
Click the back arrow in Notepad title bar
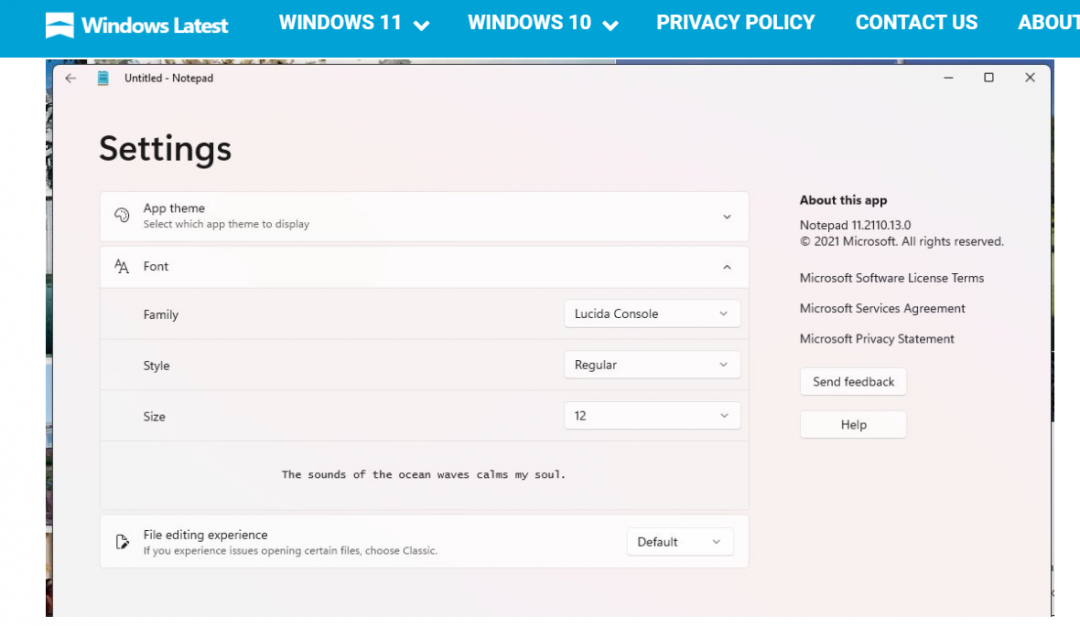pyautogui.click(x=70, y=78)
